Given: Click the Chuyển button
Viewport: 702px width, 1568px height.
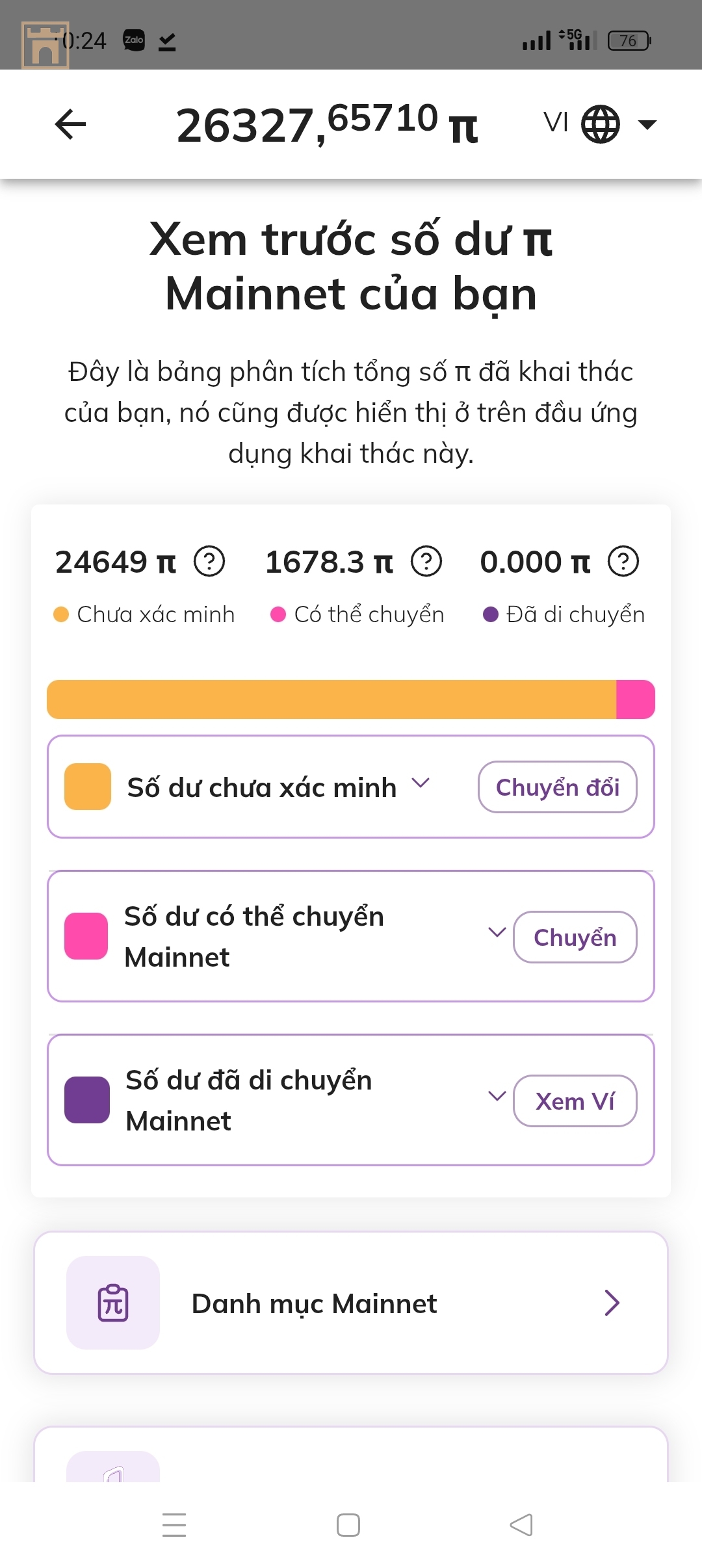Looking at the screenshot, I should click(575, 937).
